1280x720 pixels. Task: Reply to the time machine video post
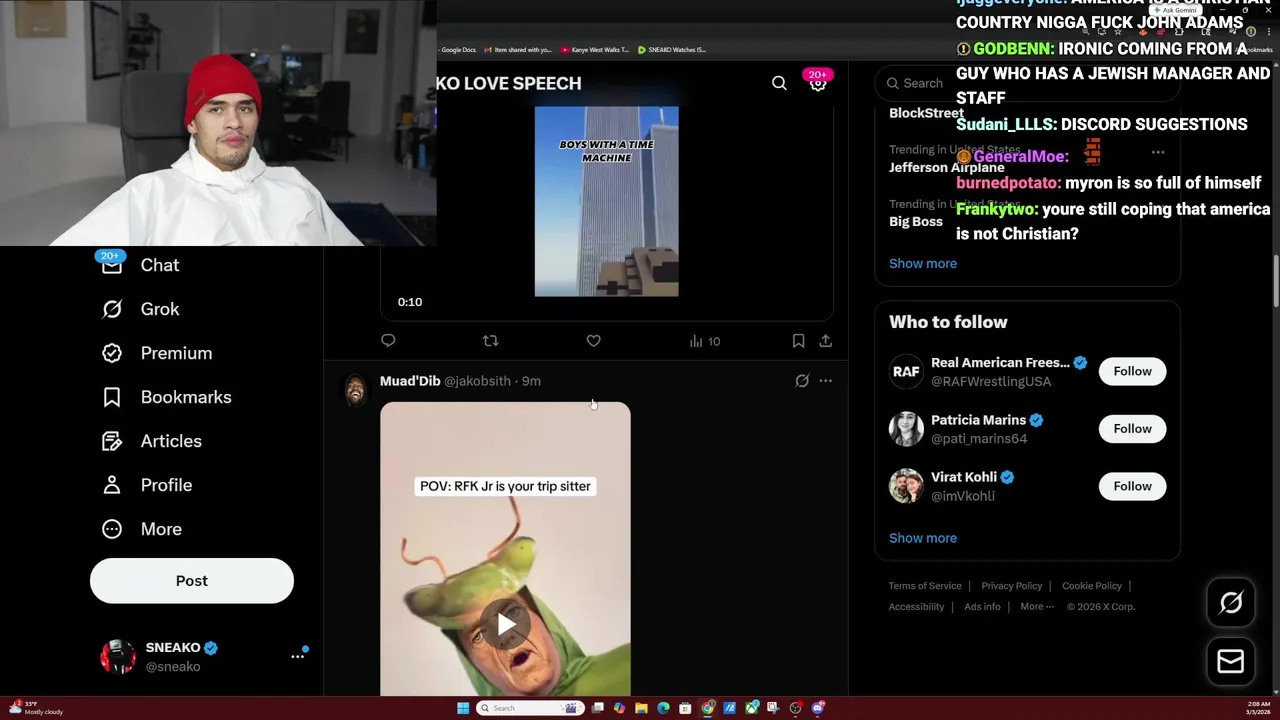pyautogui.click(x=388, y=341)
